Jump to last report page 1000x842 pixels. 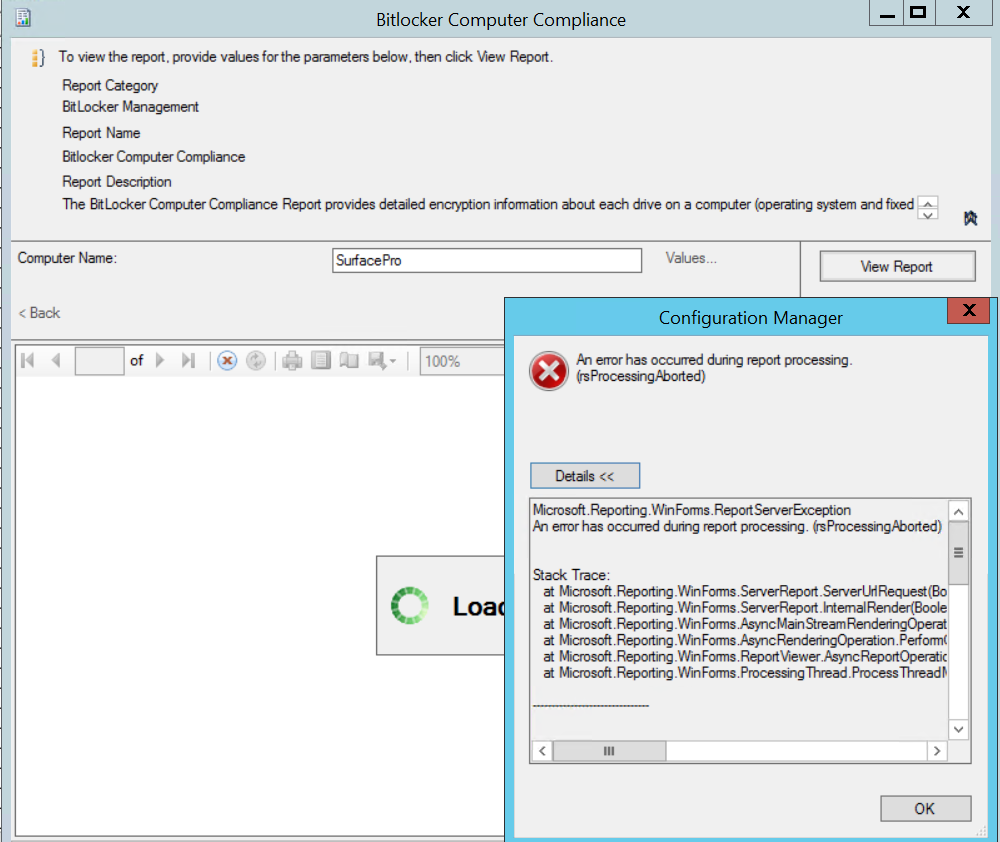[x=188, y=360]
